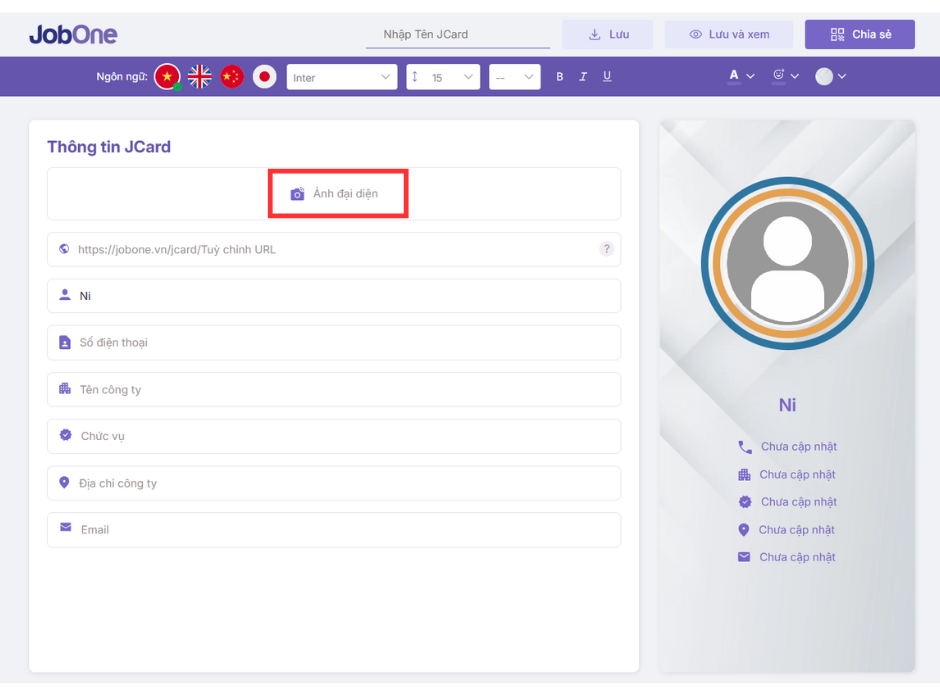Open the emoji icon dropdown

pos(785,76)
